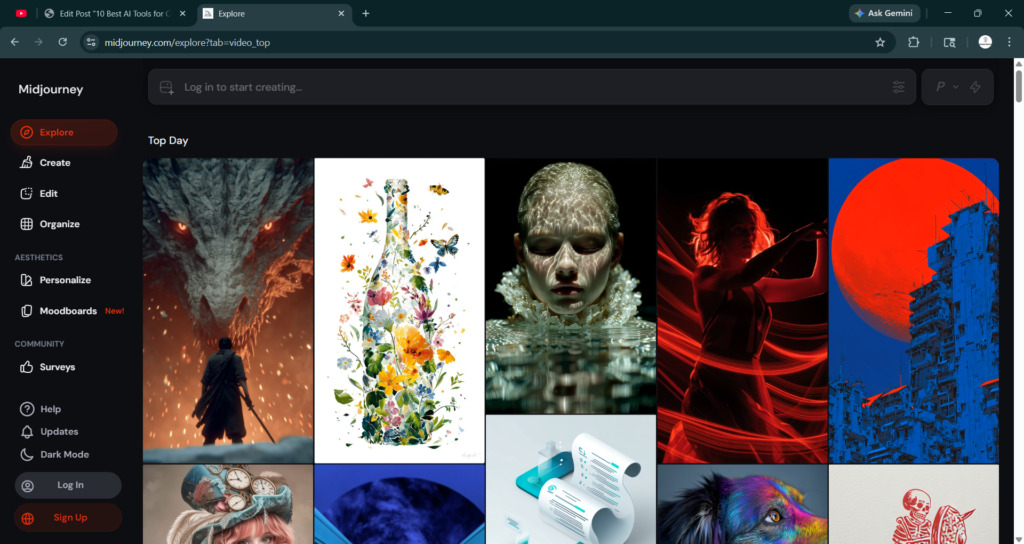Click the lightning bolt speed mode icon

(975, 87)
